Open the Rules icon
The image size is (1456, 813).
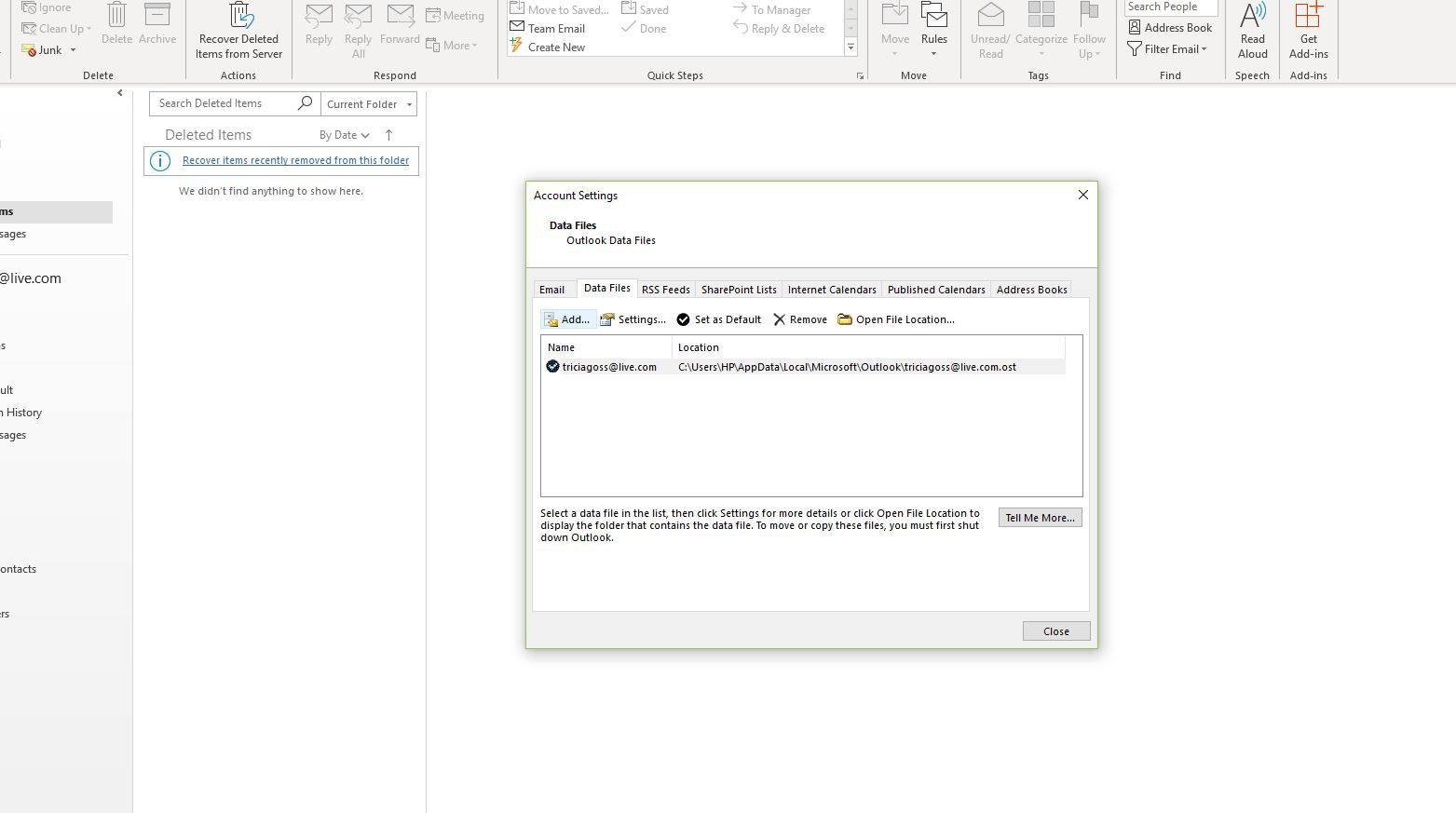[934, 16]
